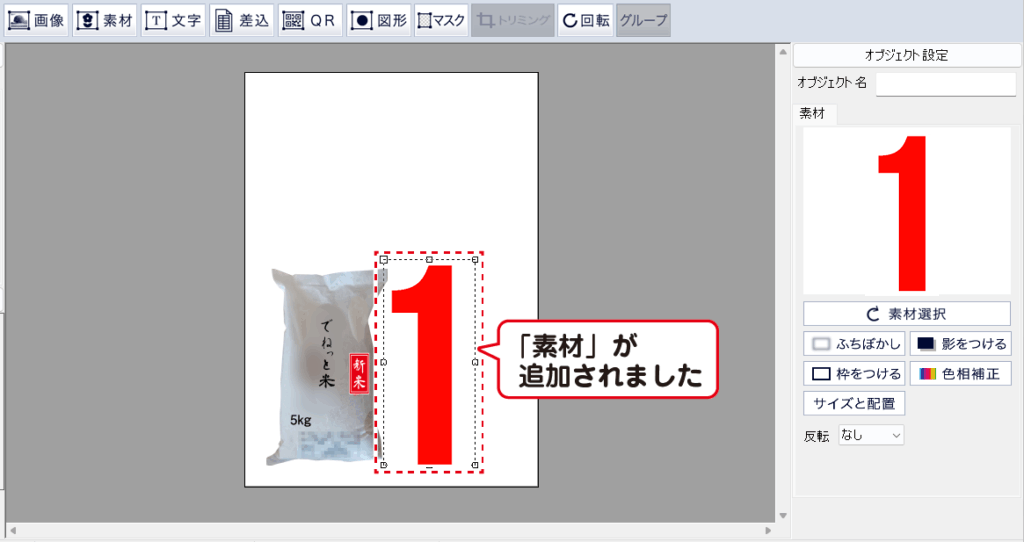Open the 反転 flip dropdown

870,435
